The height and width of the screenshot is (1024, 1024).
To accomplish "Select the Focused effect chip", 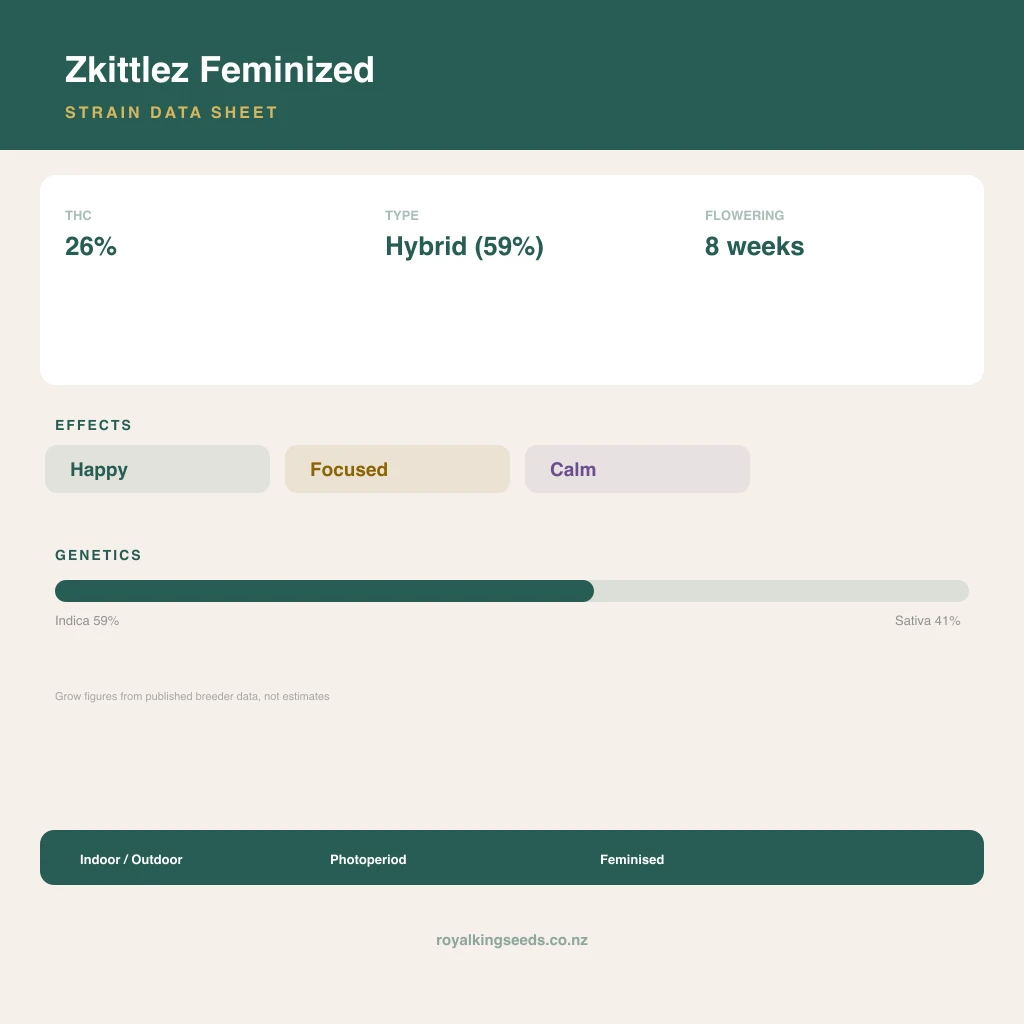I will [x=397, y=469].
